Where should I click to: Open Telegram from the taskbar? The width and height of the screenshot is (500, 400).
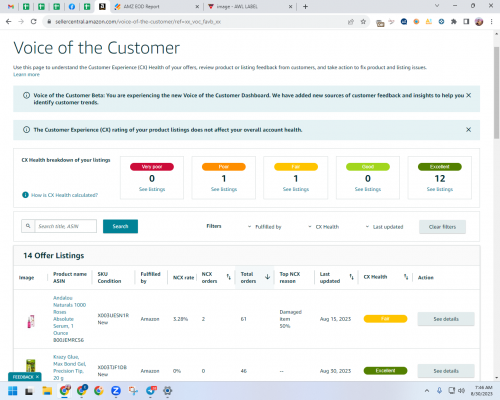click(151, 390)
